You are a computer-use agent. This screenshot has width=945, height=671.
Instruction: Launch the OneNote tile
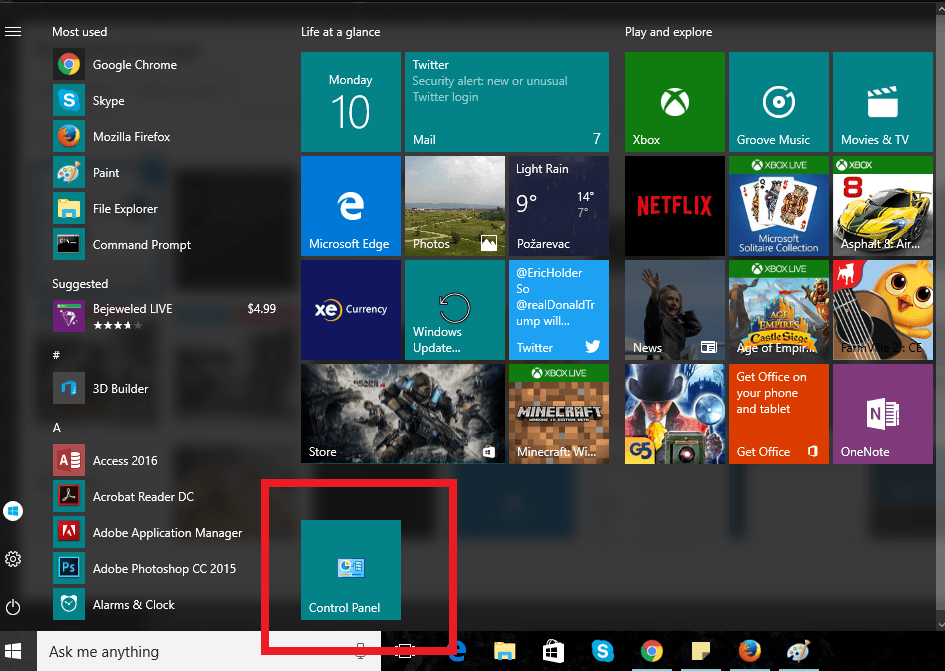tap(883, 414)
